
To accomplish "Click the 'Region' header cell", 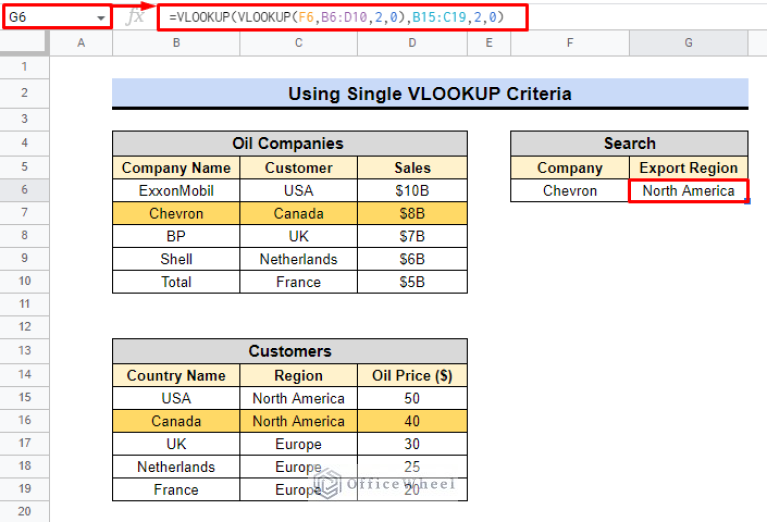I will (298, 375).
